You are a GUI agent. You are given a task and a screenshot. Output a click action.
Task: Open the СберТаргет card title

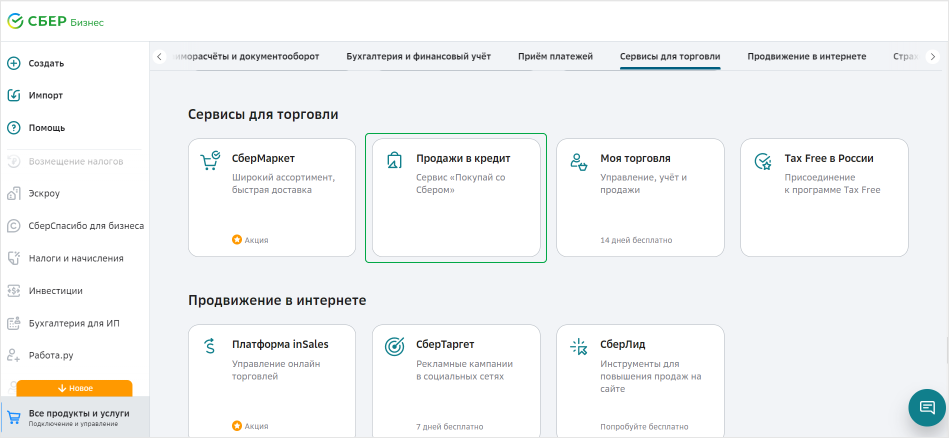tap(445, 344)
